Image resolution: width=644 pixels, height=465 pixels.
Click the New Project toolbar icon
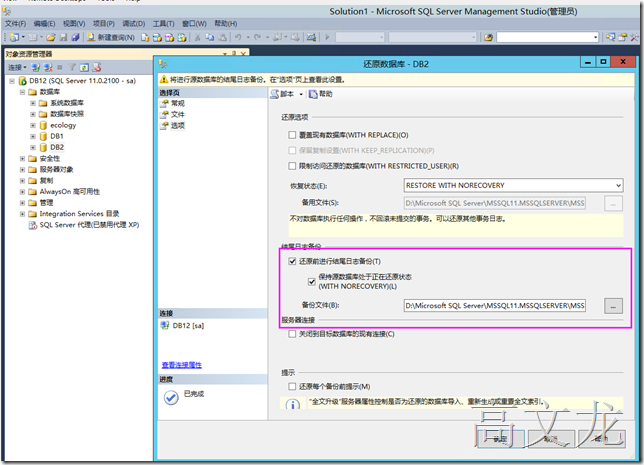(14, 37)
